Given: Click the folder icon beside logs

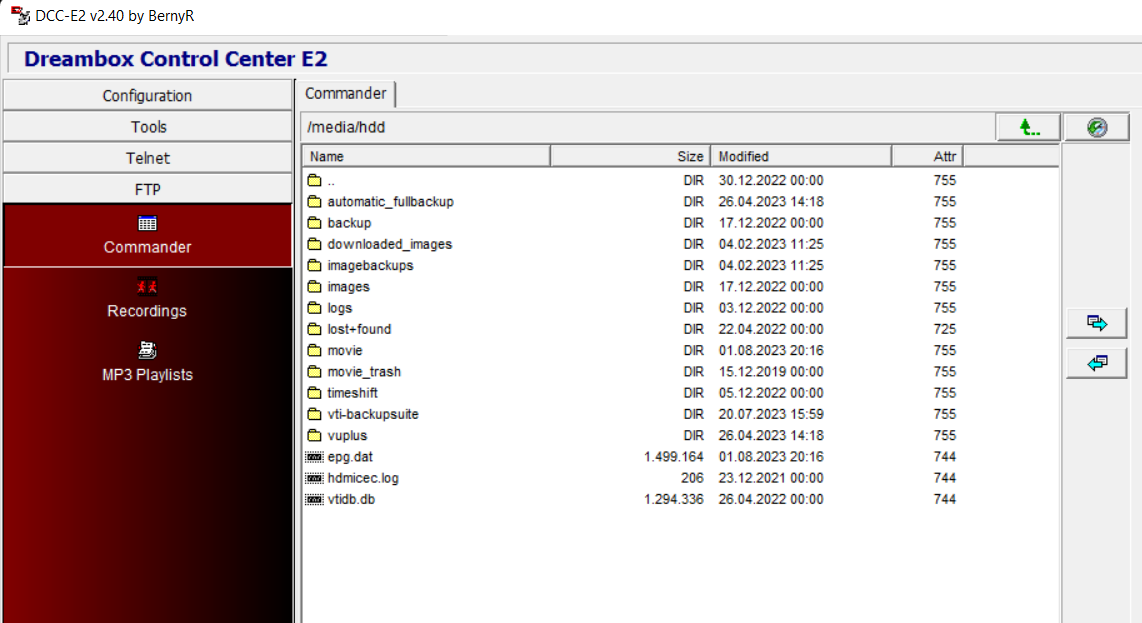Looking at the screenshot, I should pos(314,307).
